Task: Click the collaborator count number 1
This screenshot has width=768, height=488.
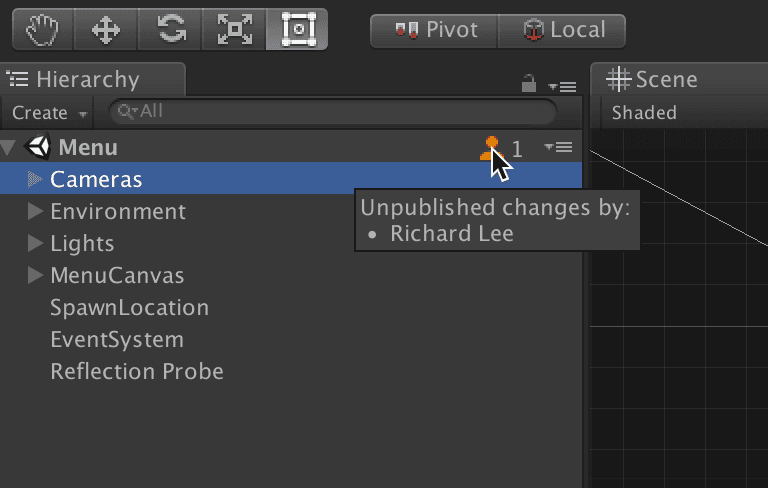Action: (x=517, y=149)
